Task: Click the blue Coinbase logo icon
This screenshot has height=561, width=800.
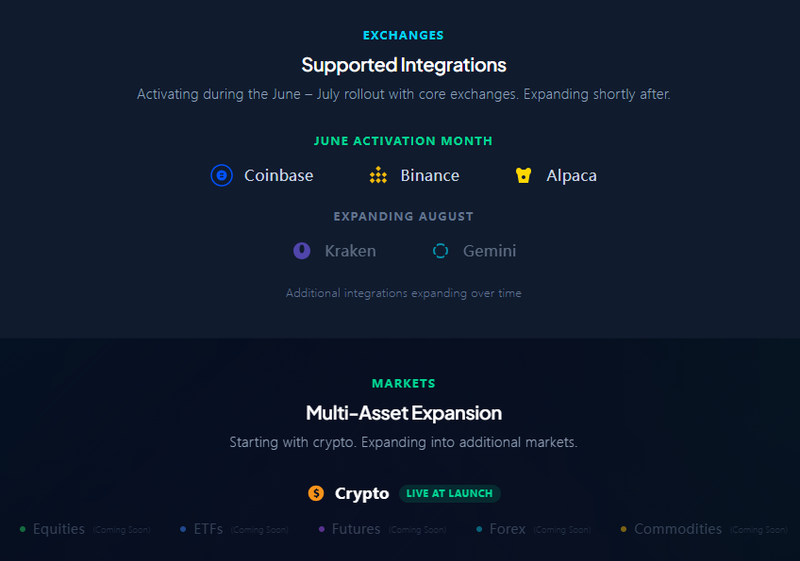Action: pyautogui.click(x=221, y=175)
